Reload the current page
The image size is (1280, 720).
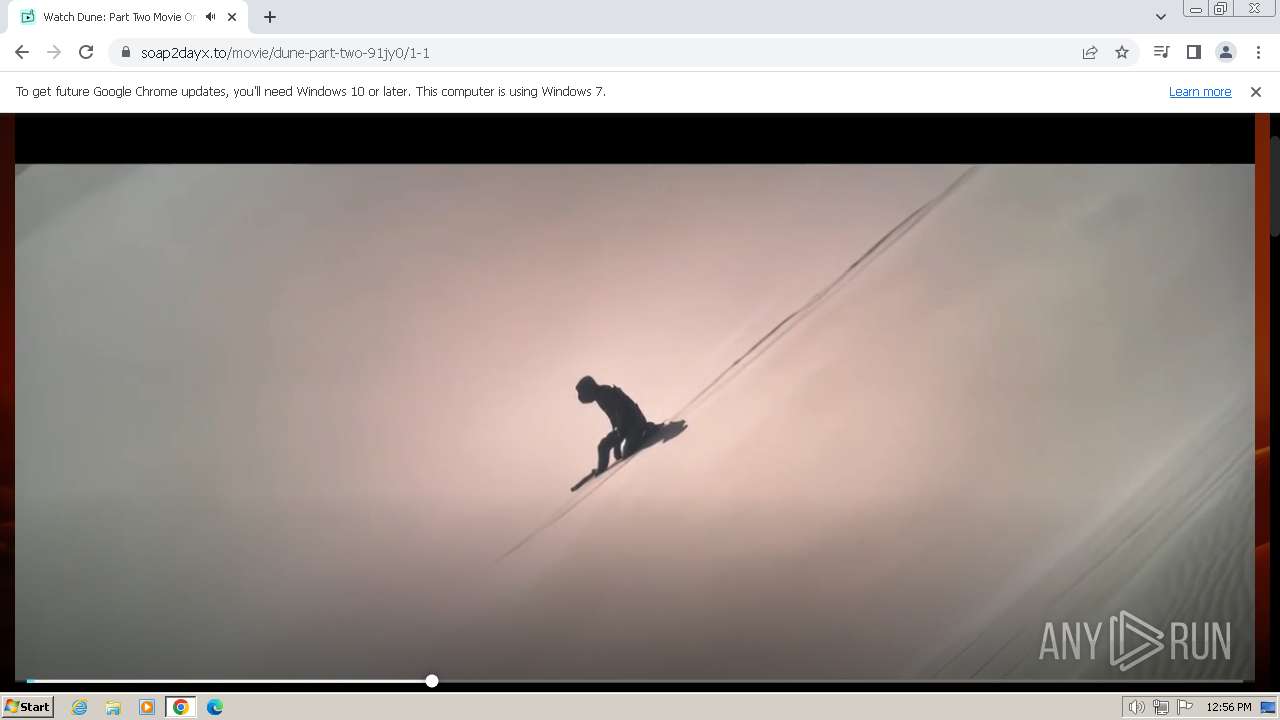point(86,52)
